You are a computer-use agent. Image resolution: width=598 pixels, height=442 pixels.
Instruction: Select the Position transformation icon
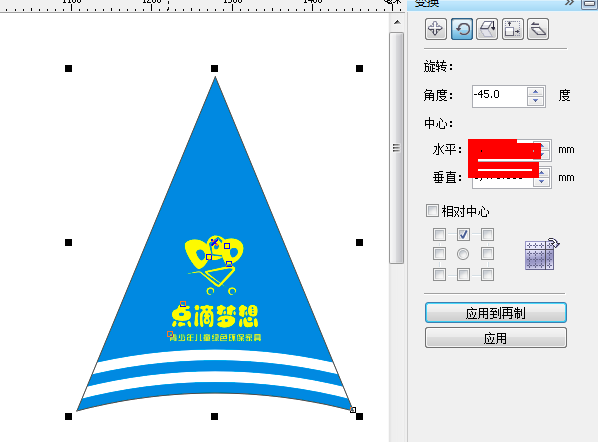[x=436, y=29]
